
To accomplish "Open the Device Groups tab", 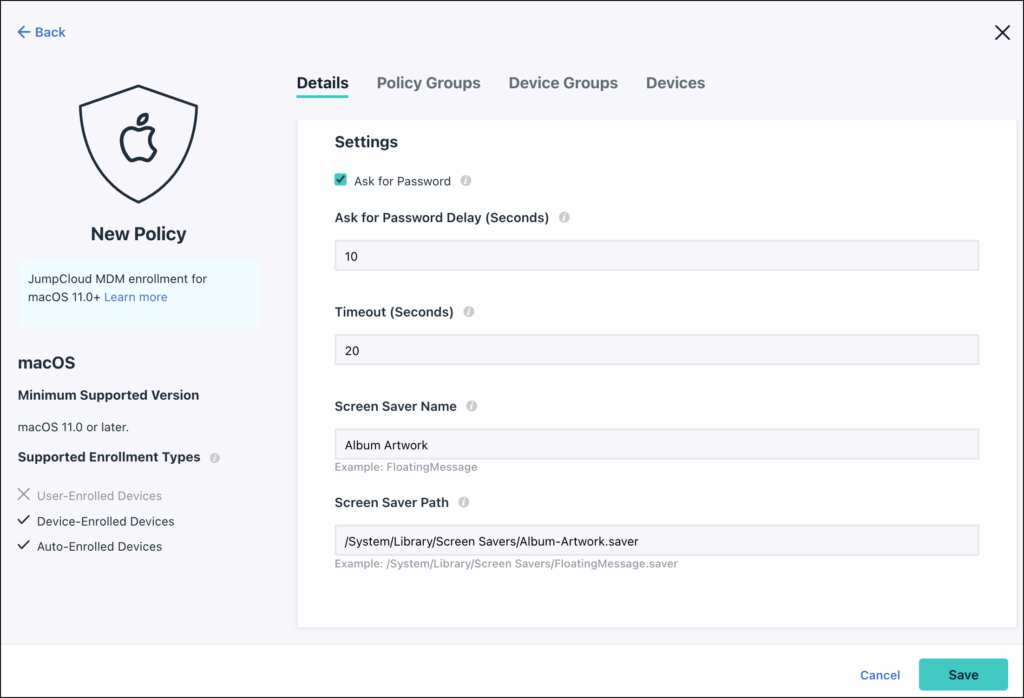I will 563,83.
